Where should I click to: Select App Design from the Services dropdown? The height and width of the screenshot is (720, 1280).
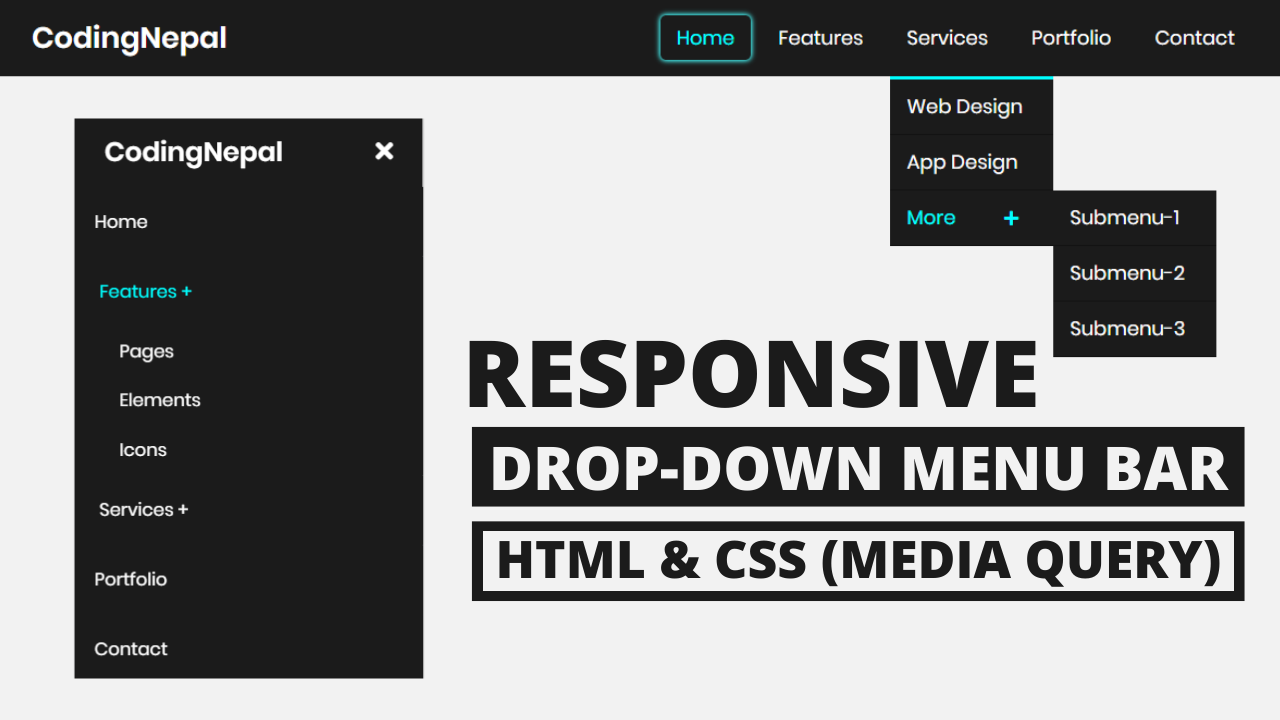pyautogui.click(x=960, y=162)
